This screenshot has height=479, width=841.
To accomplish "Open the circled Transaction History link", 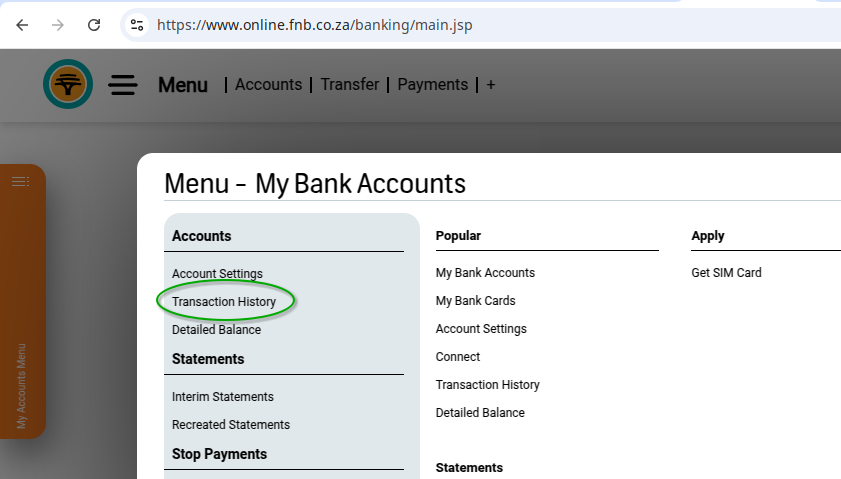I will point(224,301).
